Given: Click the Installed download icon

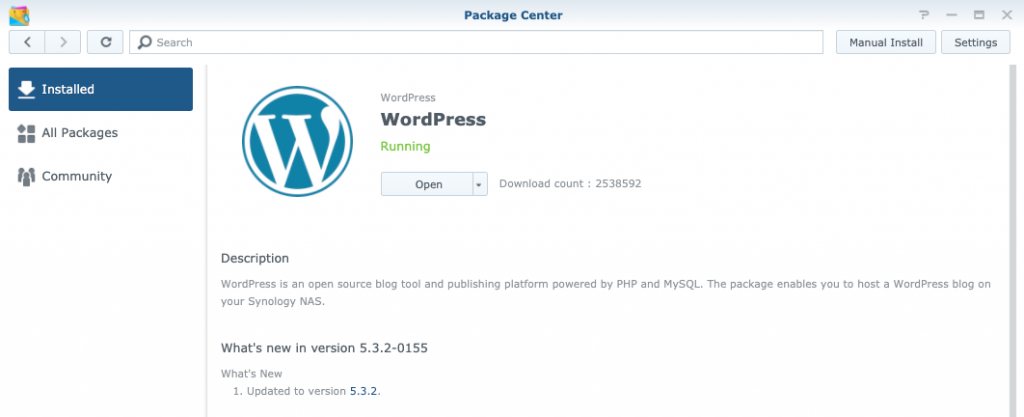Looking at the screenshot, I should 26,89.
